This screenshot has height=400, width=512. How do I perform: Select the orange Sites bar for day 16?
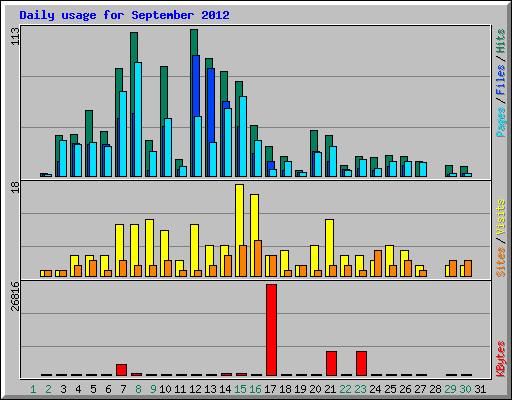(258, 258)
